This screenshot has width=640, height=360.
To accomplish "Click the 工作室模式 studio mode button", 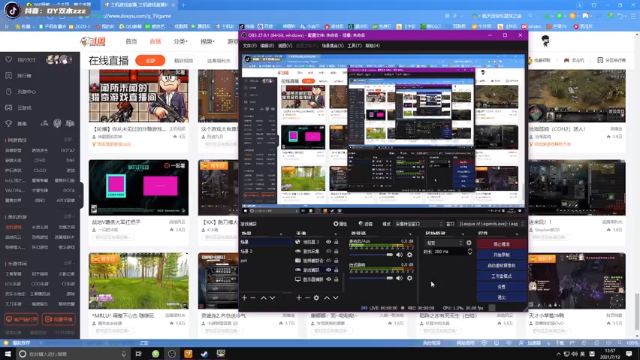I will point(502,276).
